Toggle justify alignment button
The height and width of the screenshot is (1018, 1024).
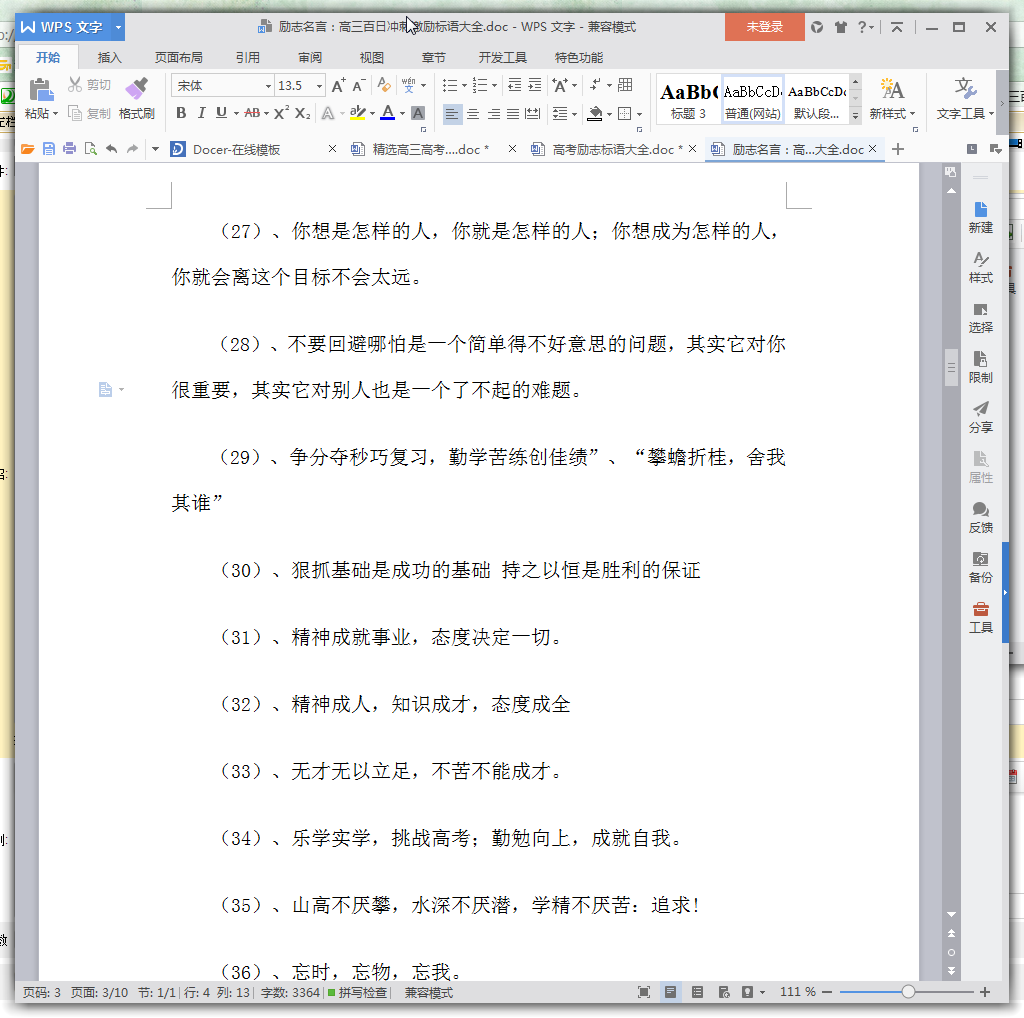[513, 114]
